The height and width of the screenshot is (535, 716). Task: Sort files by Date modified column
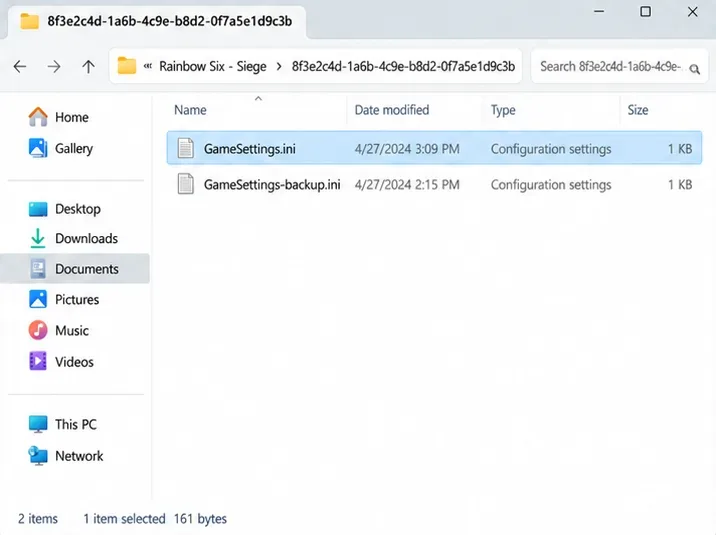[392, 110]
